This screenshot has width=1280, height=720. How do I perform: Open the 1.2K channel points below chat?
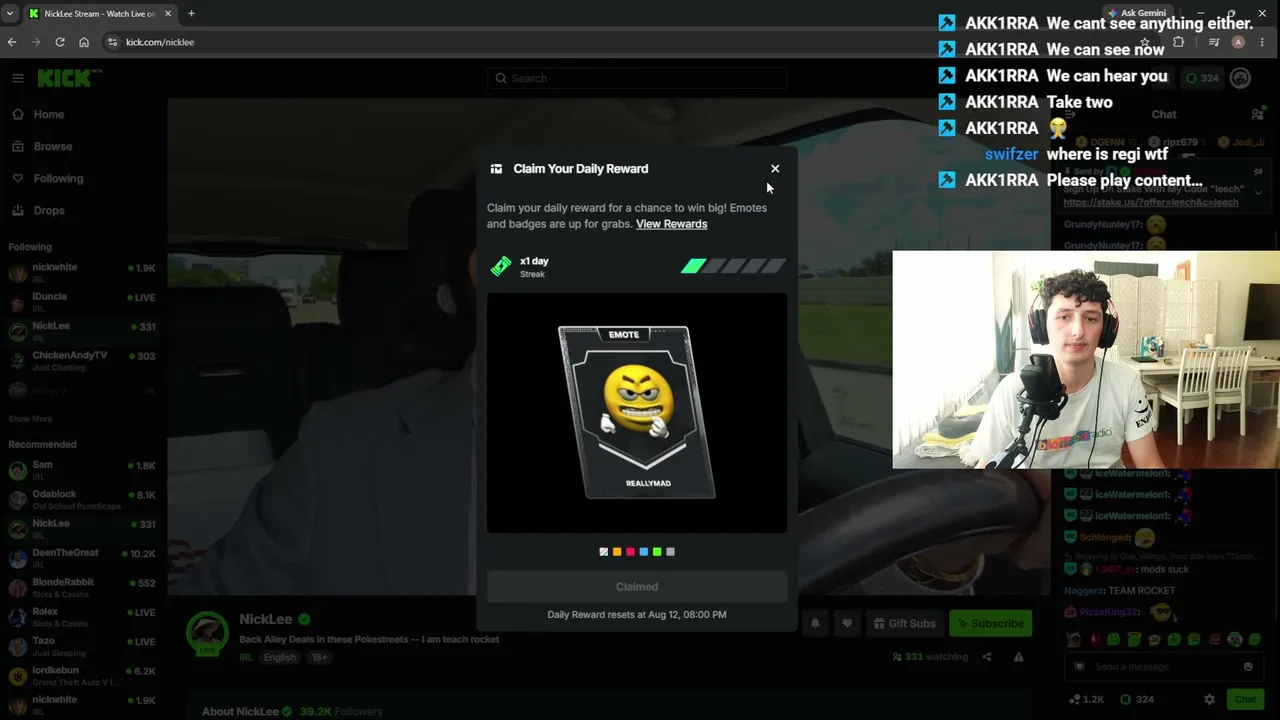[1086, 699]
